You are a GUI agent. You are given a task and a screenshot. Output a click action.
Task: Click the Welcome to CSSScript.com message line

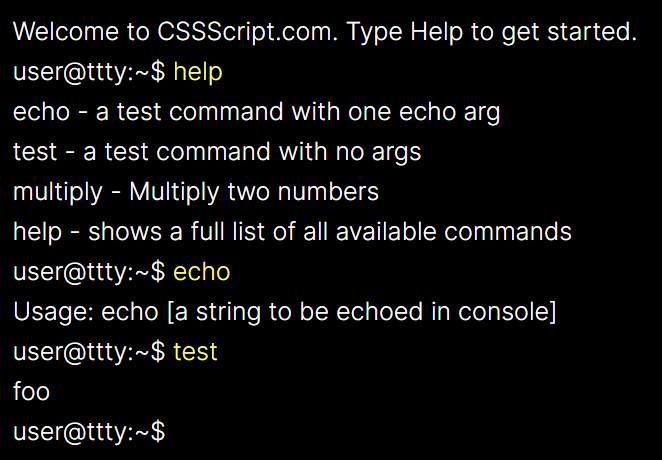click(x=325, y=32)
